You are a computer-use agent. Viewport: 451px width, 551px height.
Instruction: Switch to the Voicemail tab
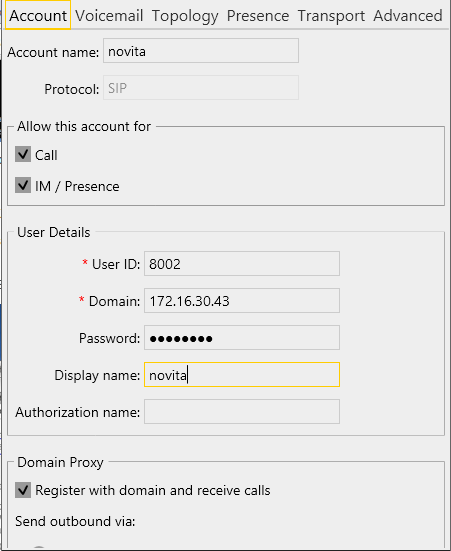(109, 16)
